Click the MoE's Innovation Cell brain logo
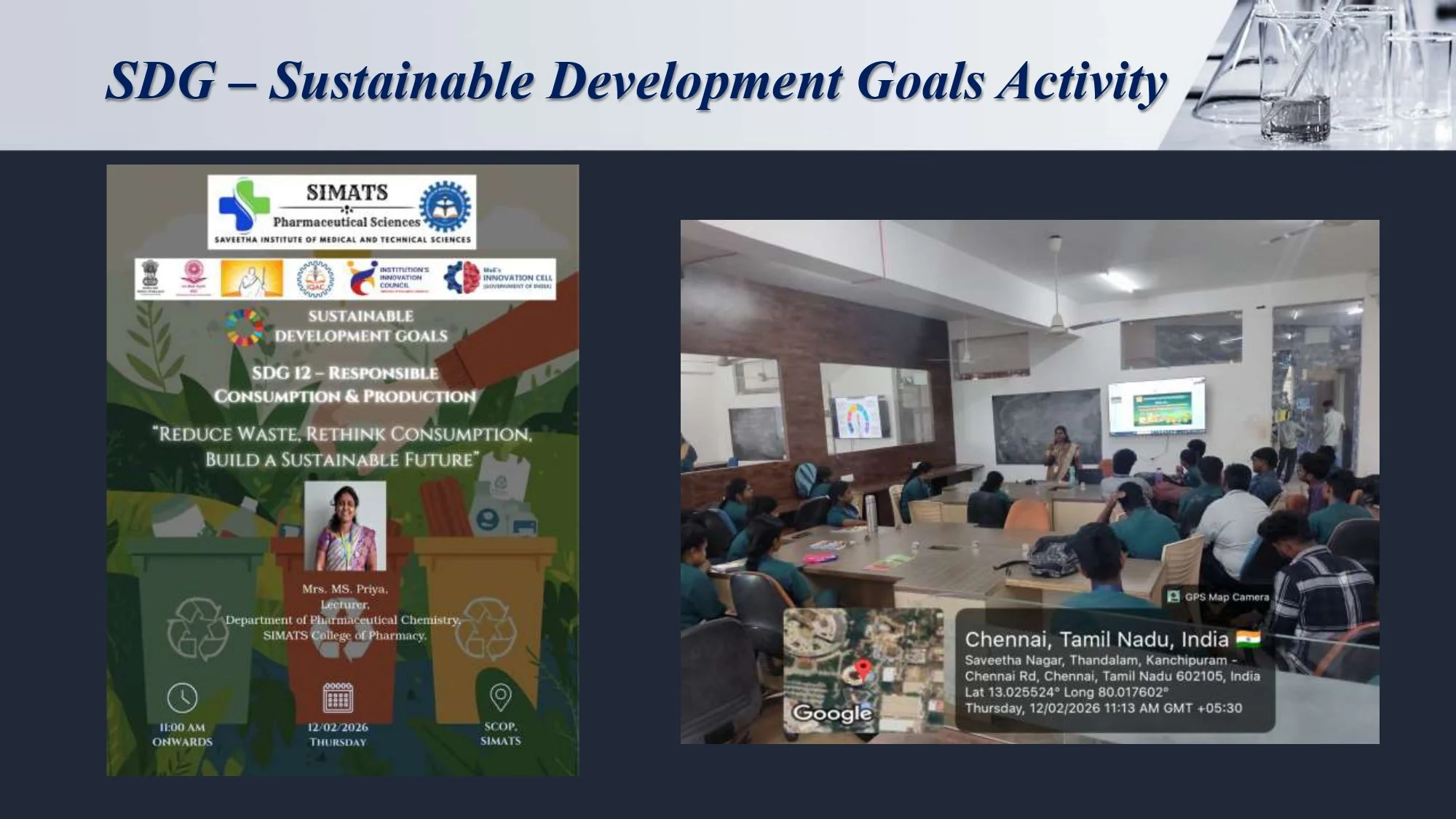Viewport: 1456px width, 819px height. [x=462, y=278]
